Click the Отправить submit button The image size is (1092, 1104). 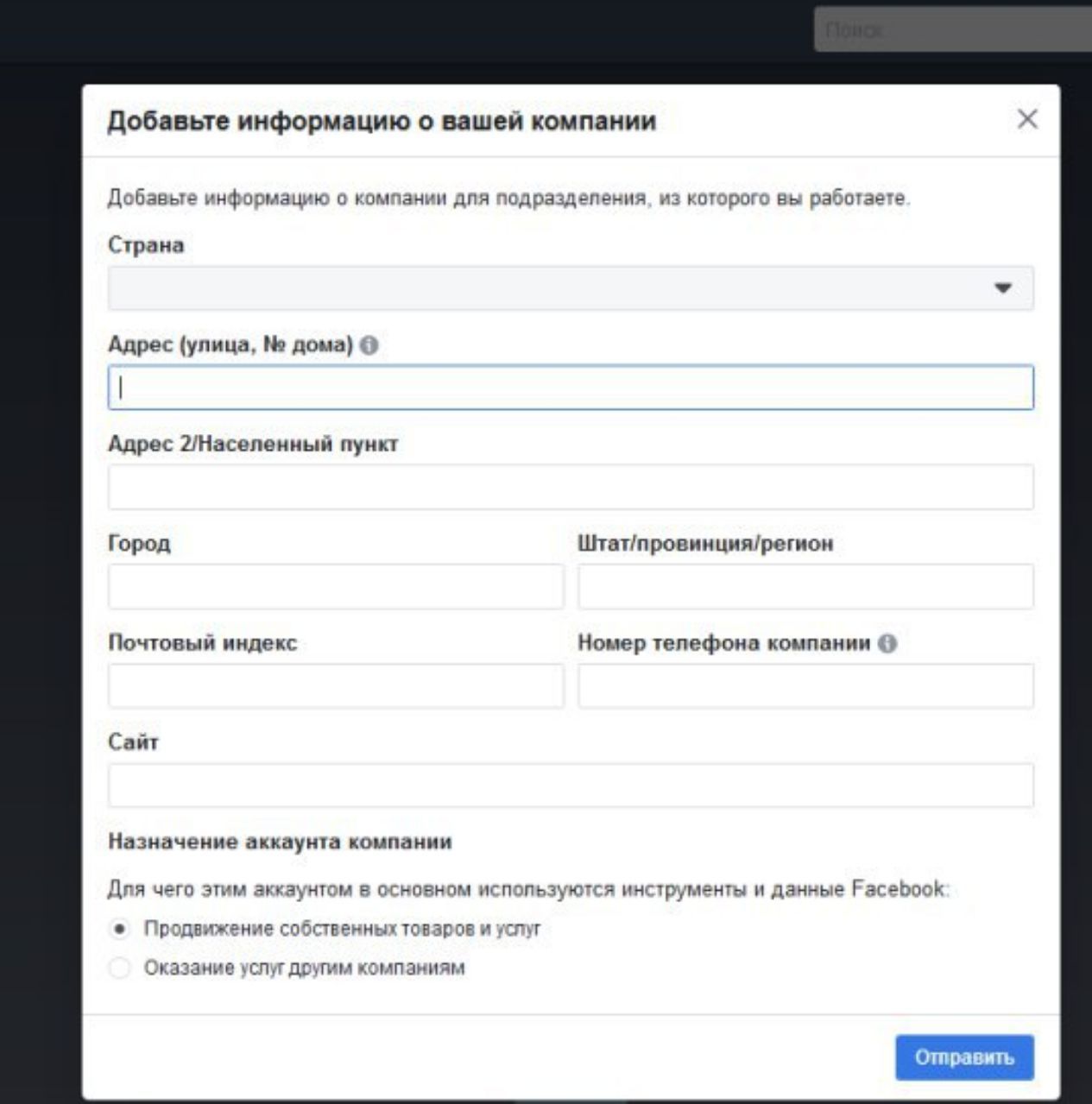point(964,1057)
